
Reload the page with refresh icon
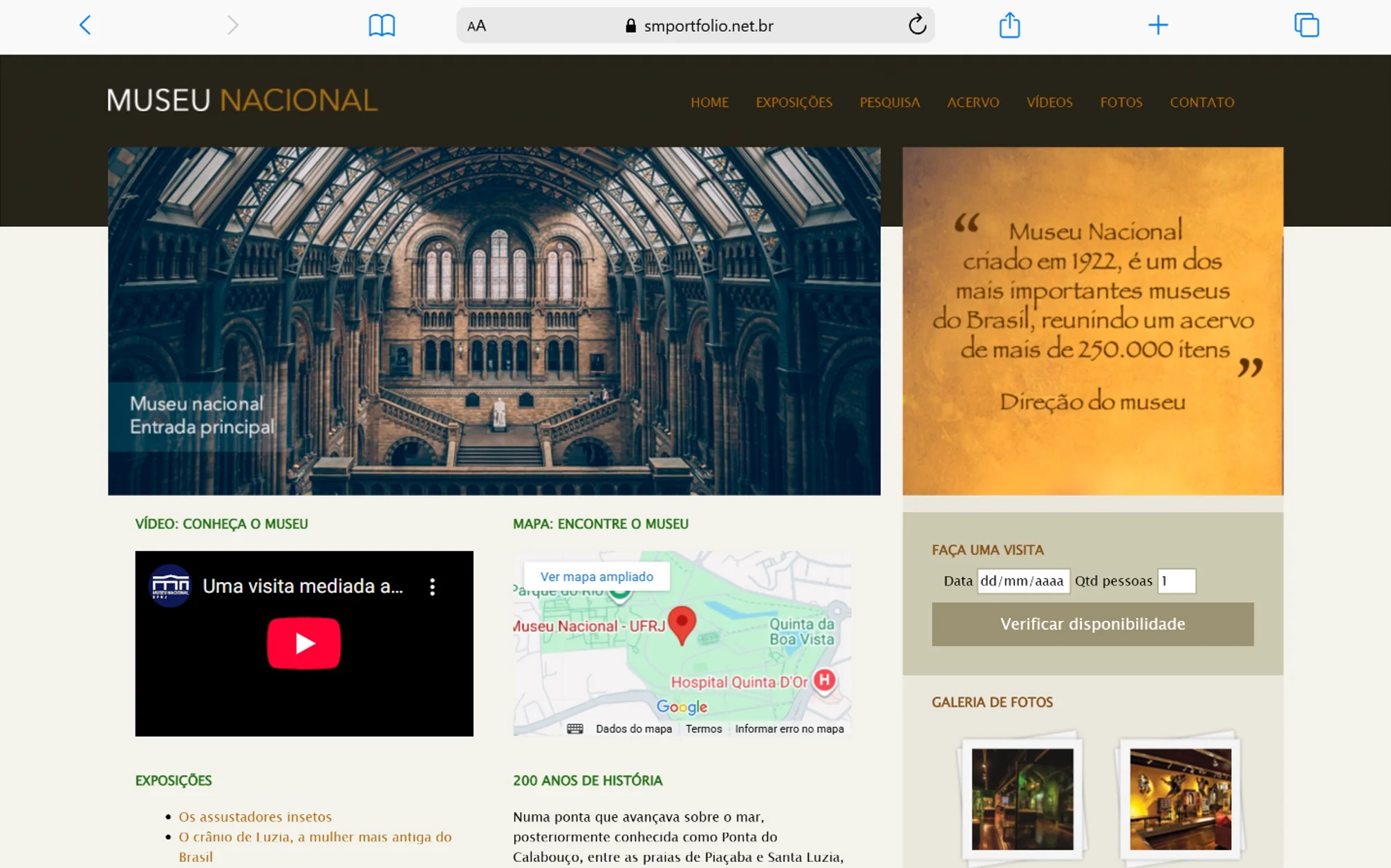point(917,26)
